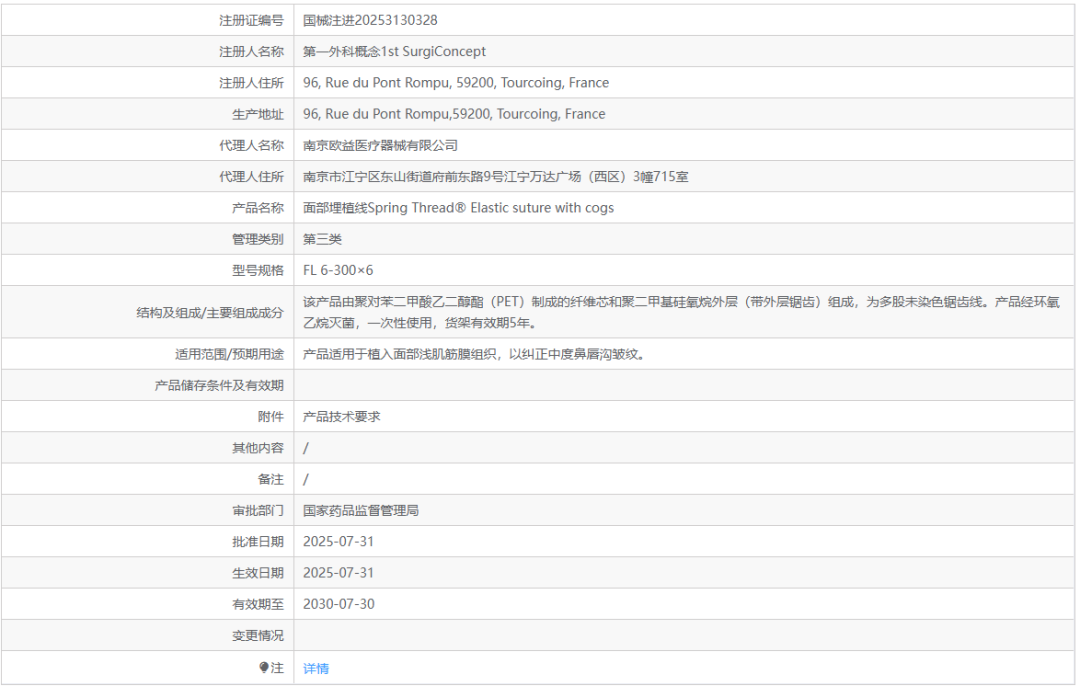This screenshot has height=686, width=1080.
Task: Select approval date value in 批准日期 row
Action: coord(338,541)
